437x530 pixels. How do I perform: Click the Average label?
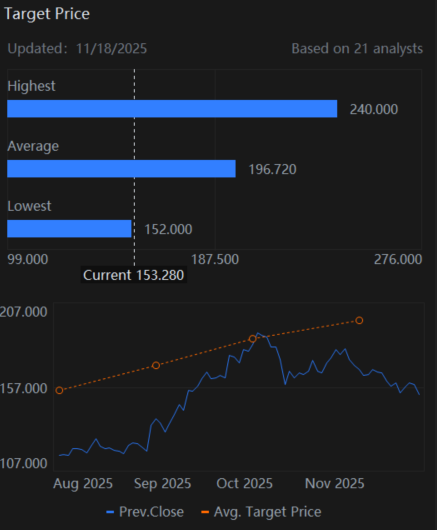(33, 146)
